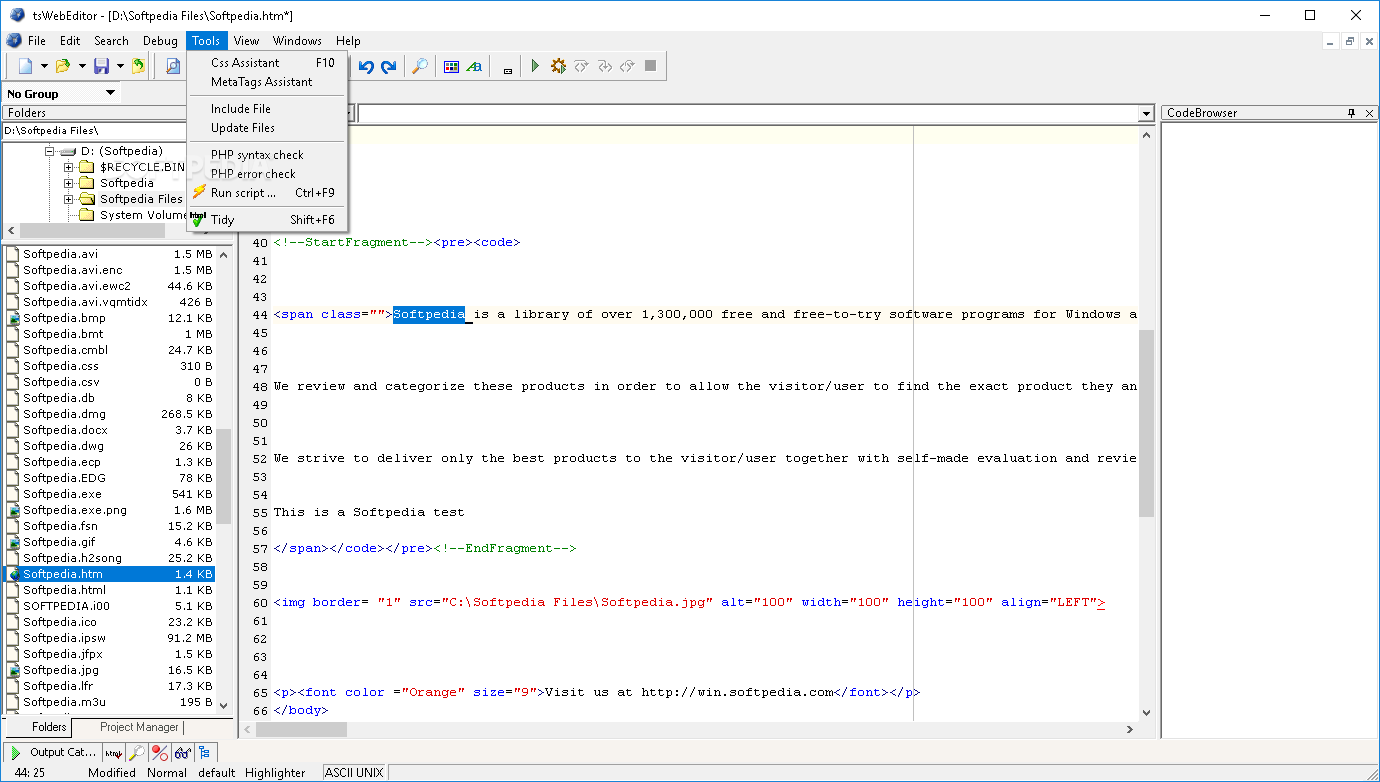Click the blue tree structure icon
The image size is (1380, 782).
[x=204, y=752]
